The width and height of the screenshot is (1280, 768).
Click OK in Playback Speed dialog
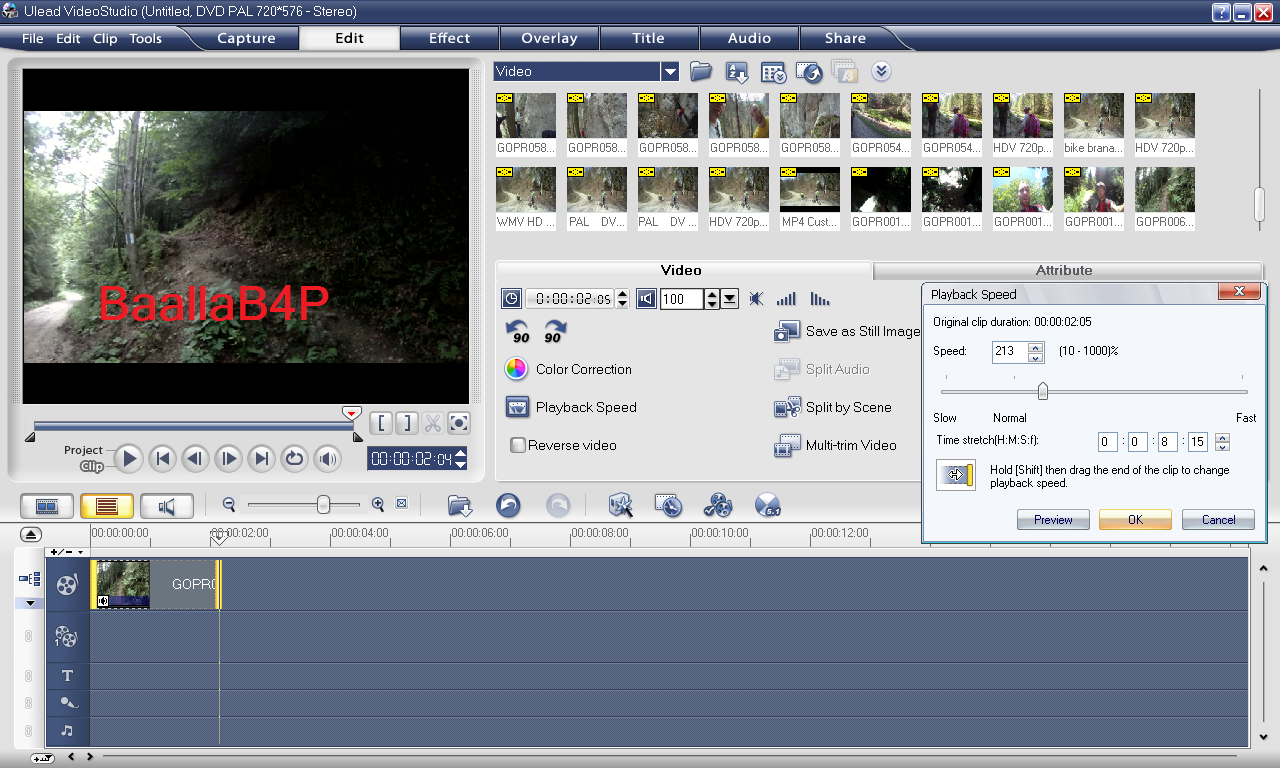1135,519
